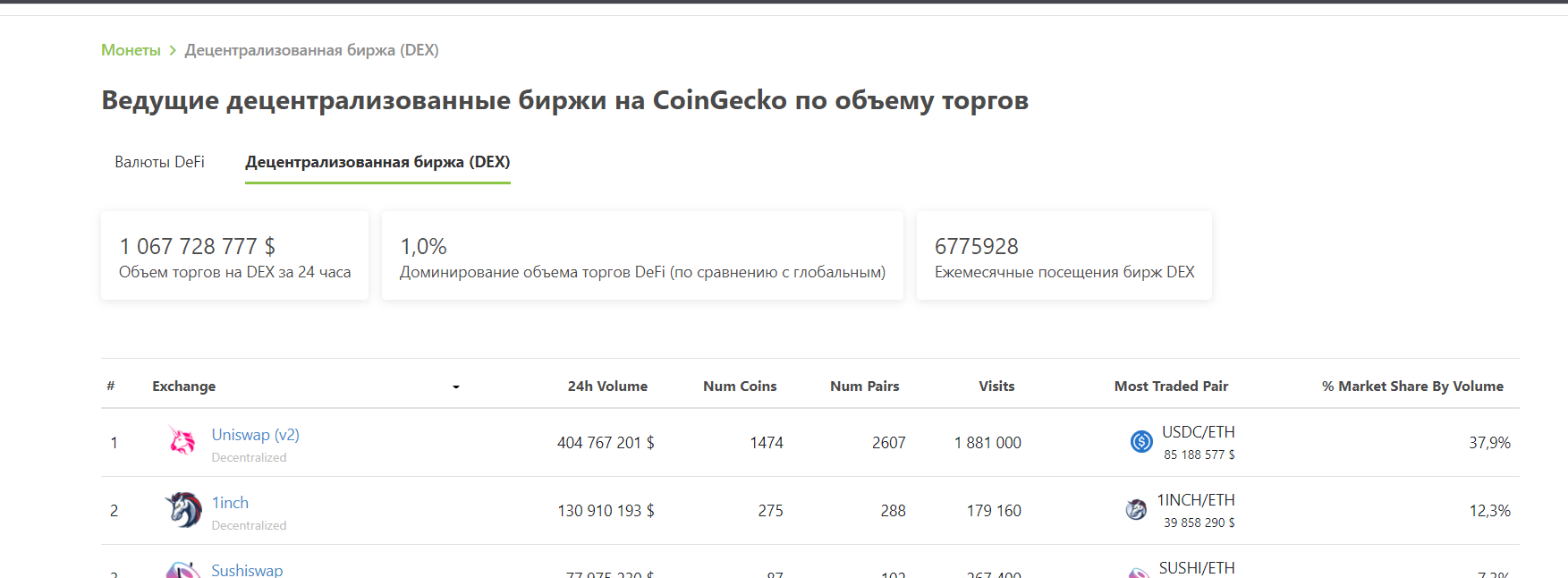This screenshot has width=1568, height=578.
Task: Click the Ежемесячные посещения бирж DEX label
Action: [x=1064, y=272]
